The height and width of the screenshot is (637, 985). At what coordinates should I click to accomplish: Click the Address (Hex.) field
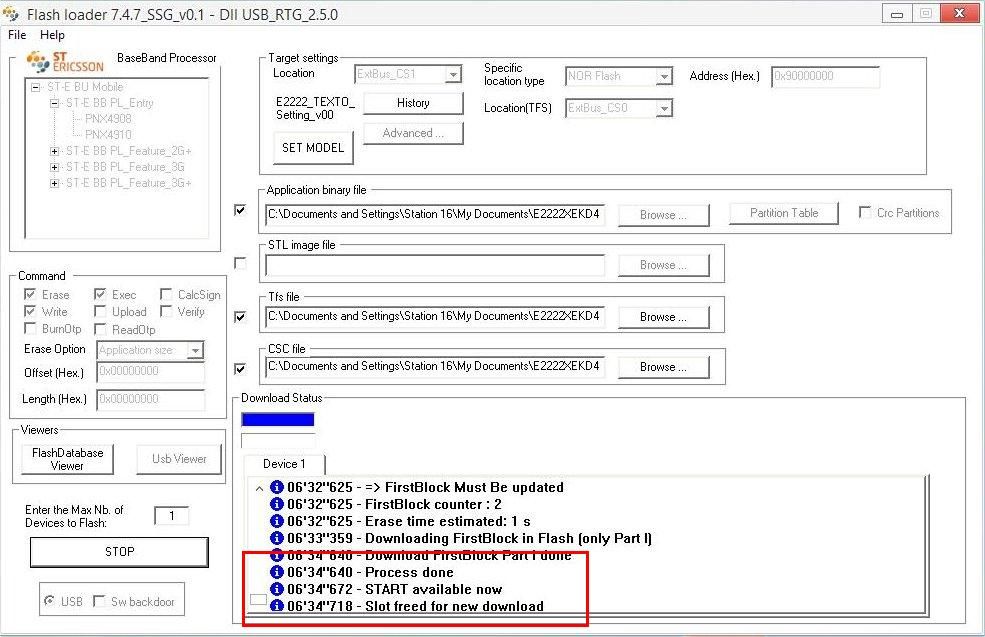(825, 76)
